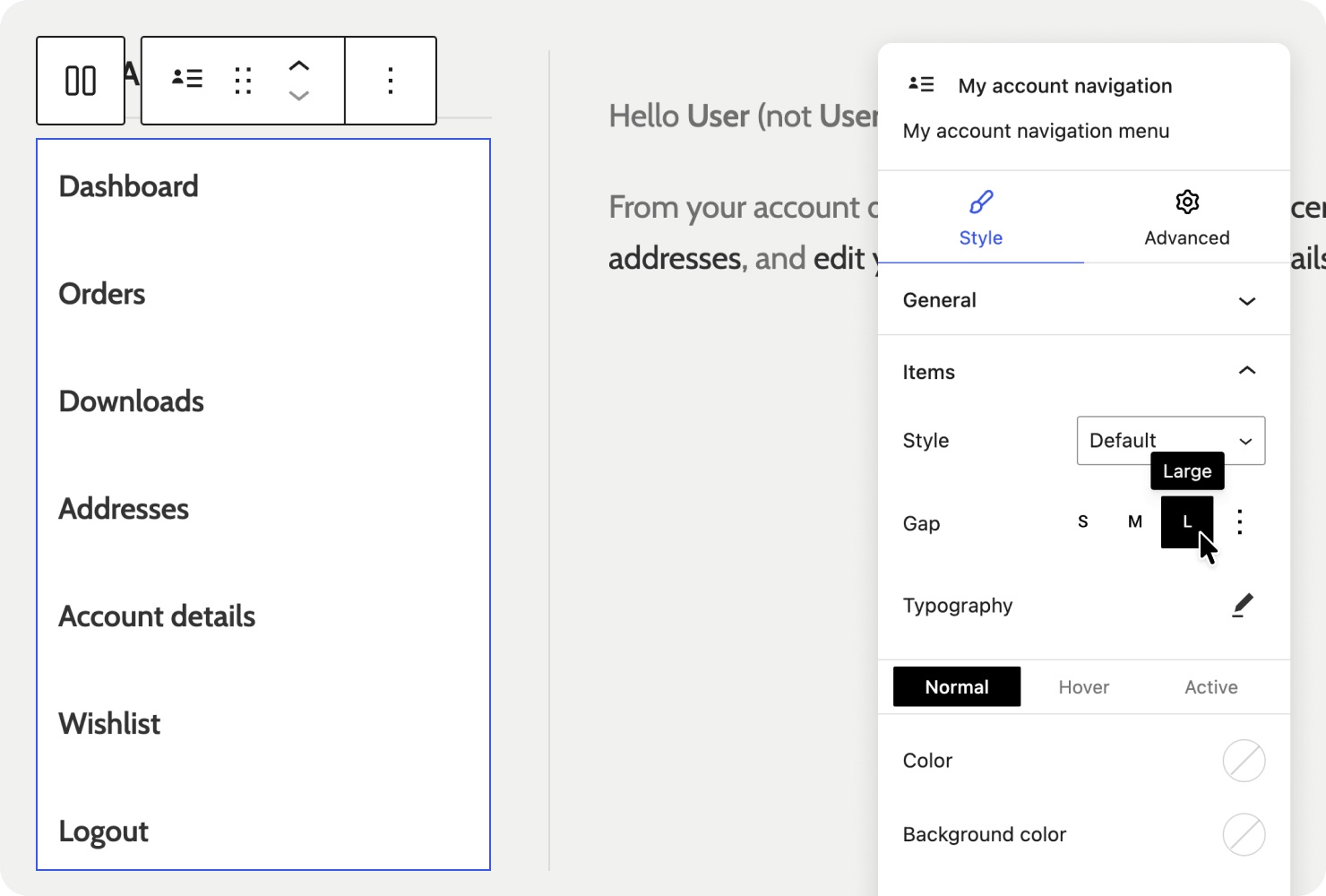Click the Style brush icon

(981, 202)
